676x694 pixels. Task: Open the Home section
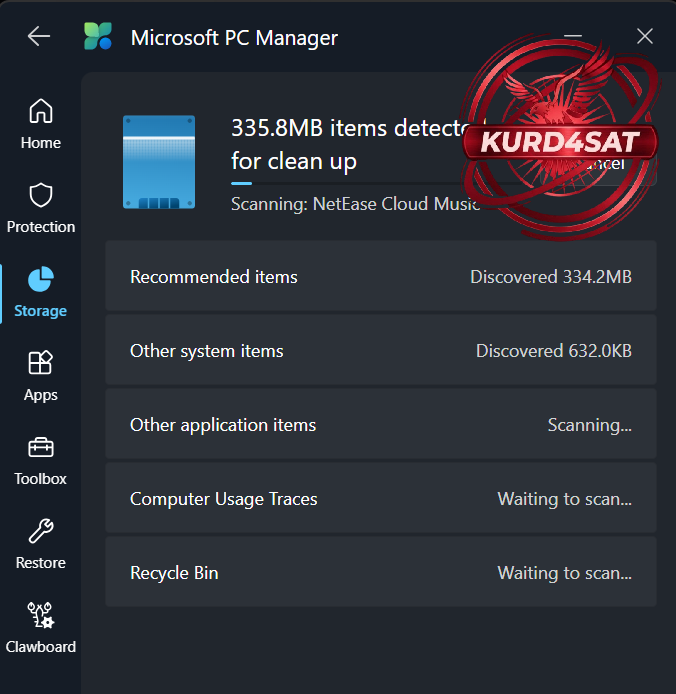(x=41, y=123)
